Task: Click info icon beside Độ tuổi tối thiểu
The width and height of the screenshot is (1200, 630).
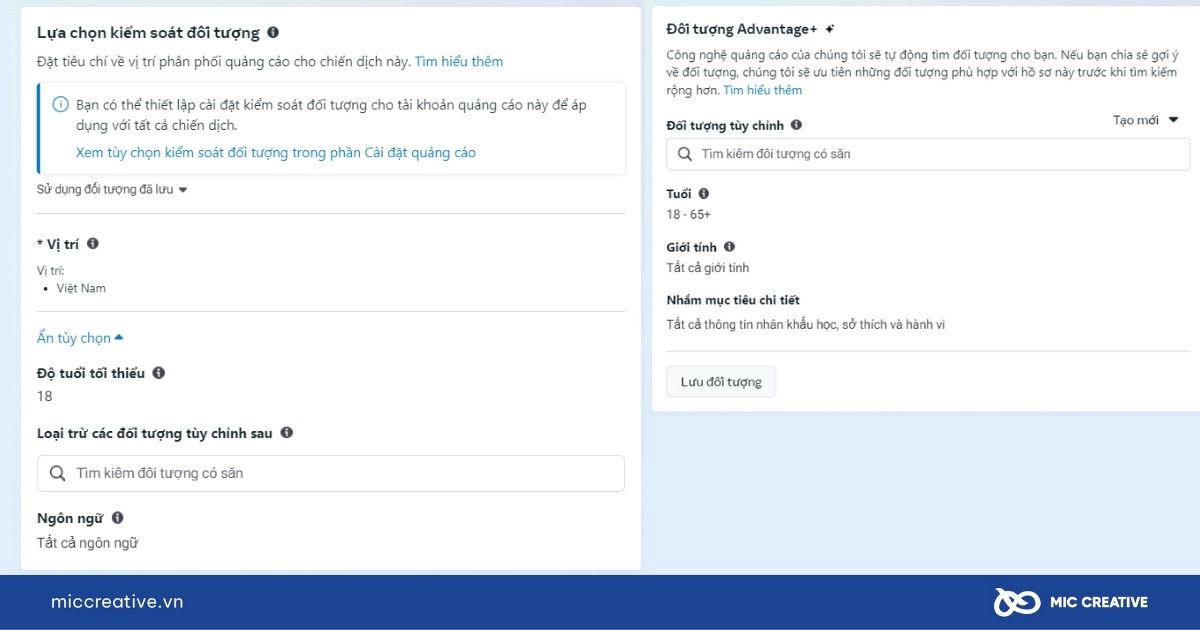Action: (x=159, y=373)
